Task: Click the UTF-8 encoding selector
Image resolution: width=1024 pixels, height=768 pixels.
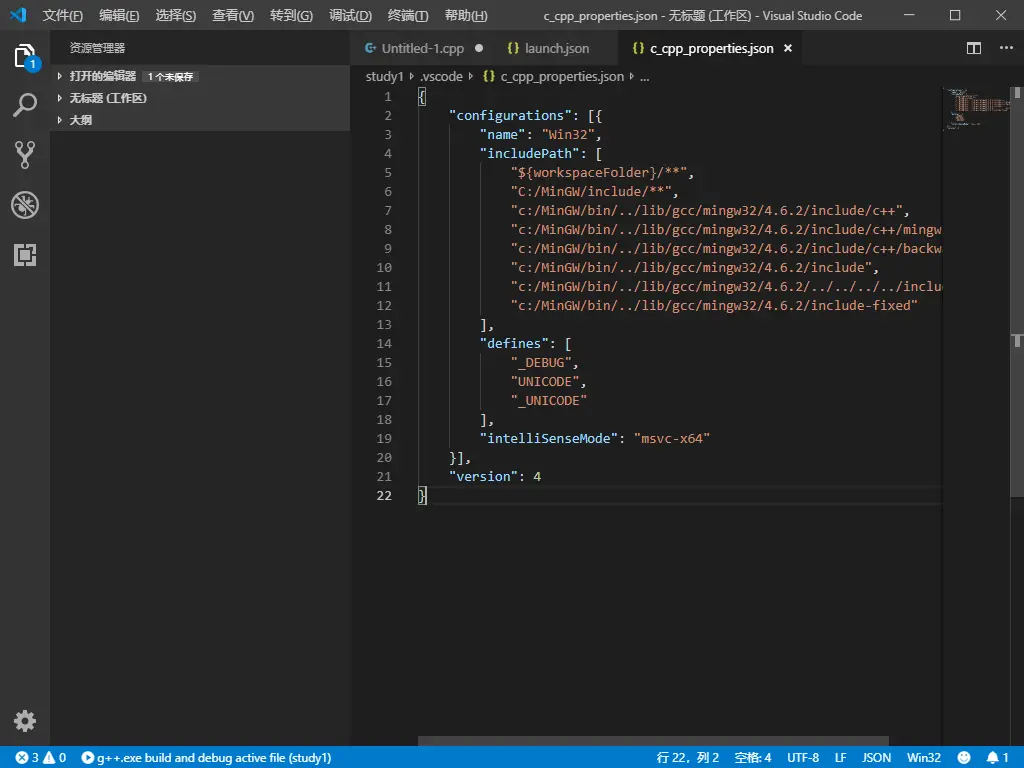Action: point(803,758)
